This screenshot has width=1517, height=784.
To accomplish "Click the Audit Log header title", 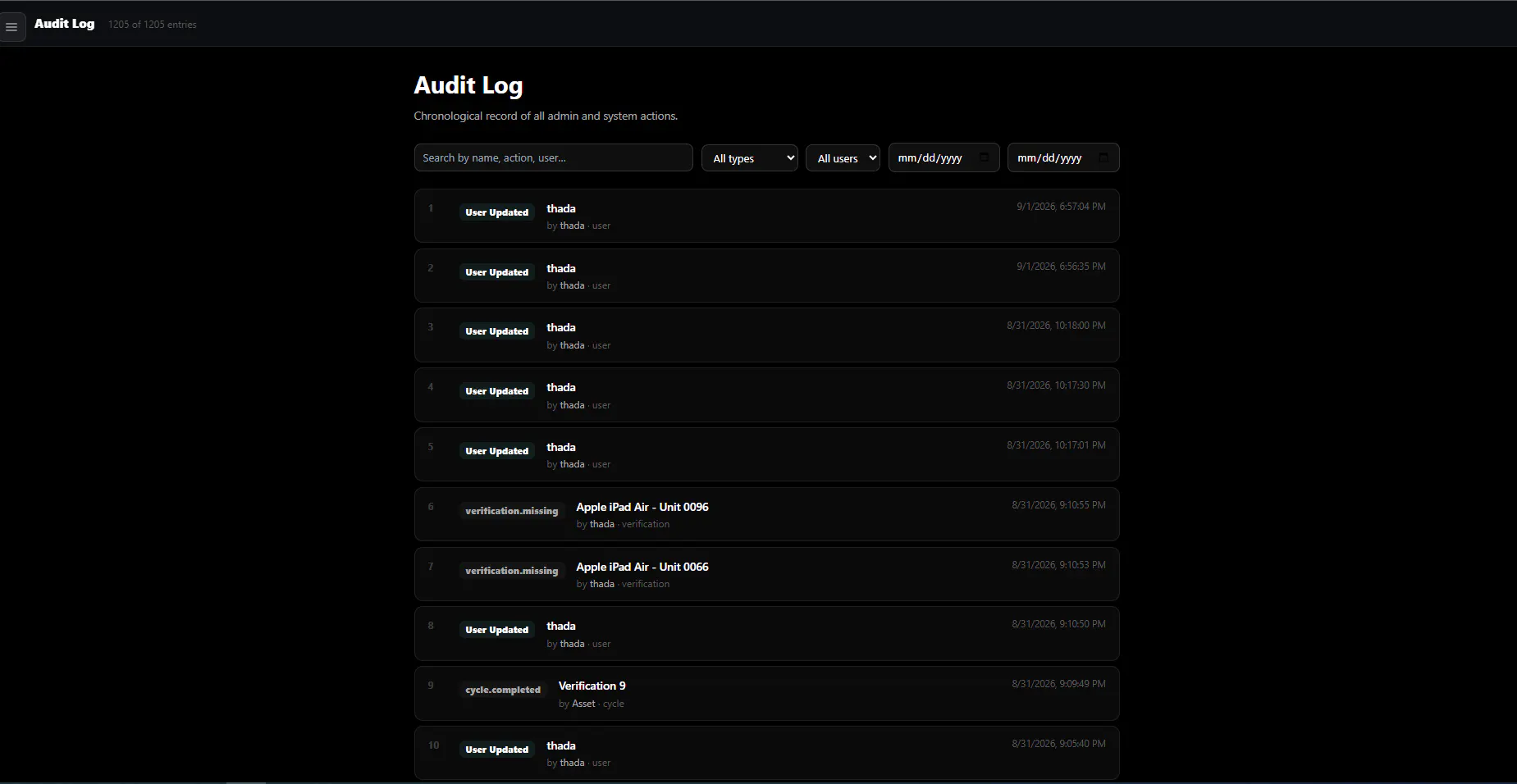I will coord(64,24).
